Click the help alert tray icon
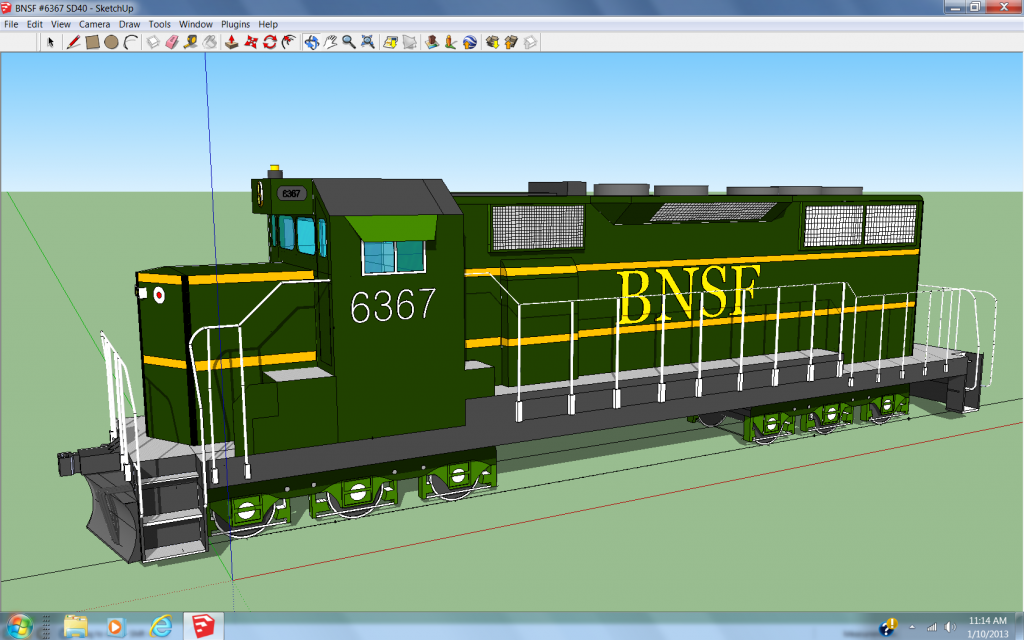 pyautogui.click(x=888, y=627)
